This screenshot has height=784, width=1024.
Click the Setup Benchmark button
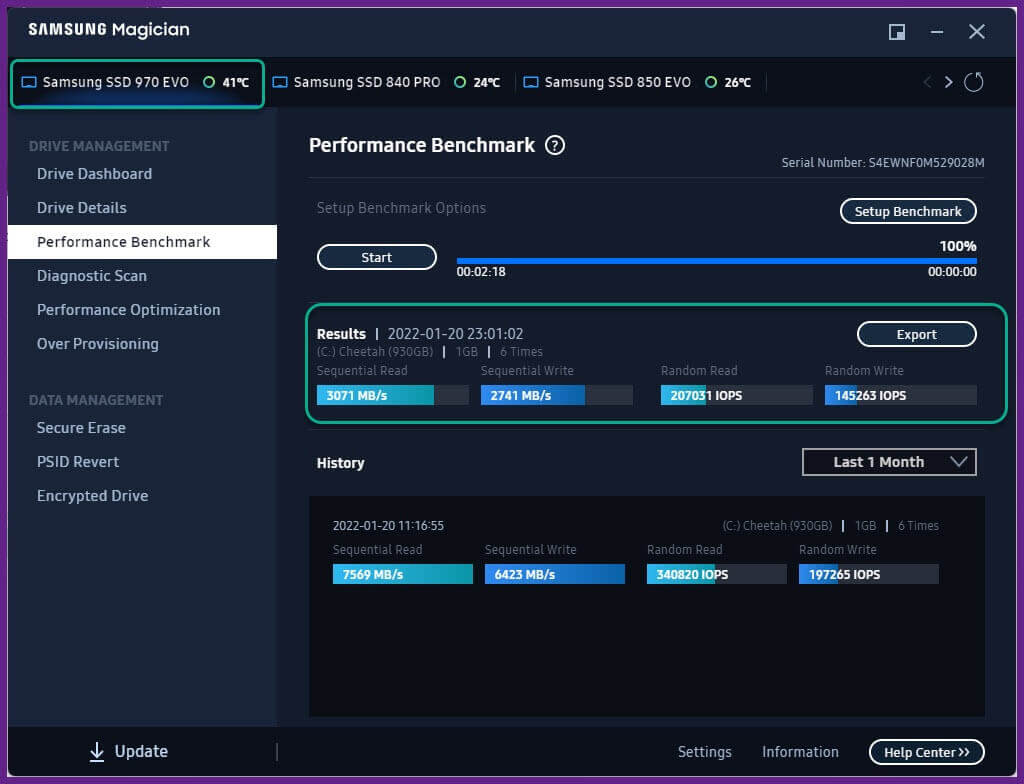pyautogui.click(x=908, y=211)
